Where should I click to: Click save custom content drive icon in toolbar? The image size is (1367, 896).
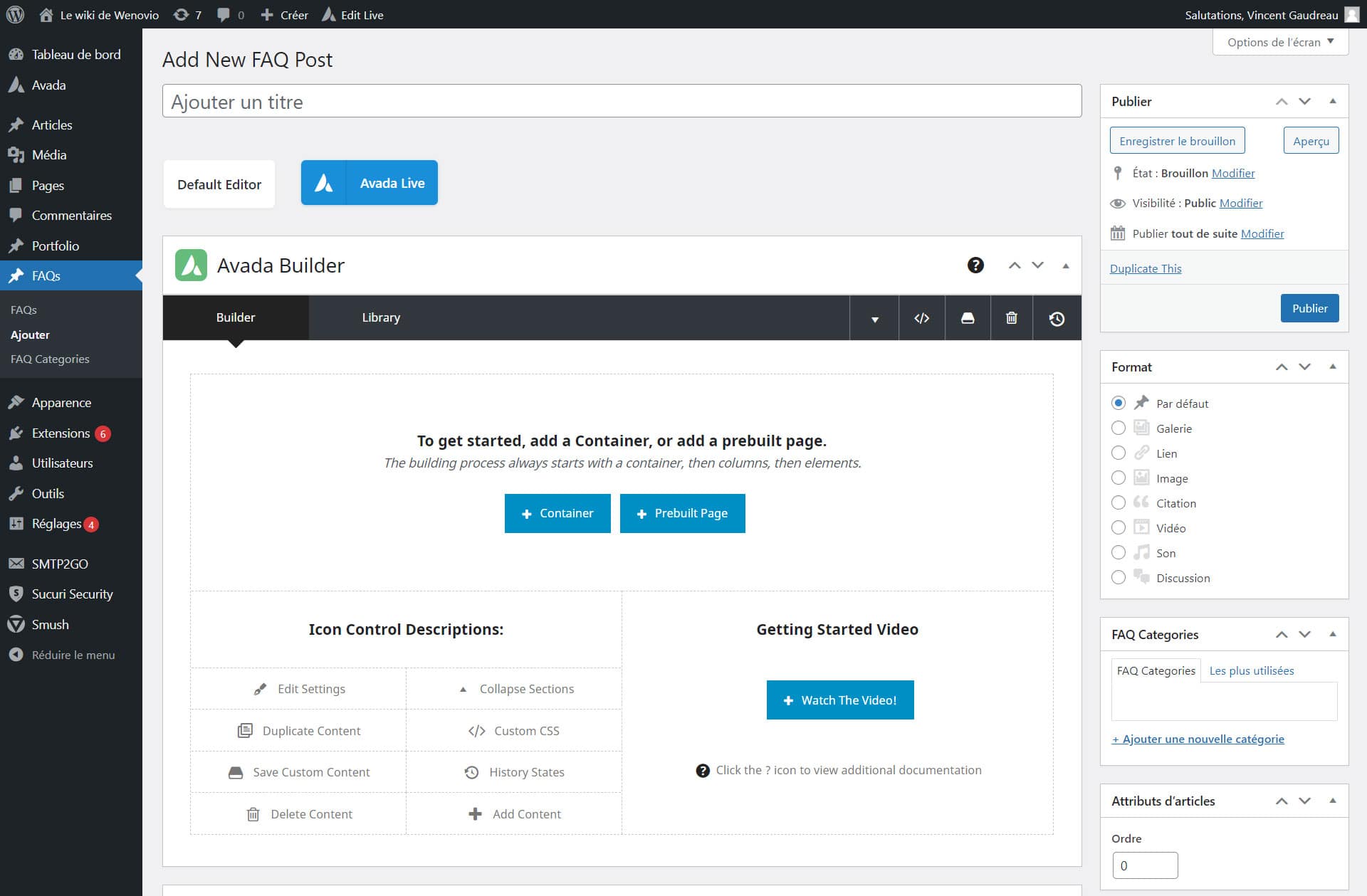tap(968, 318)
